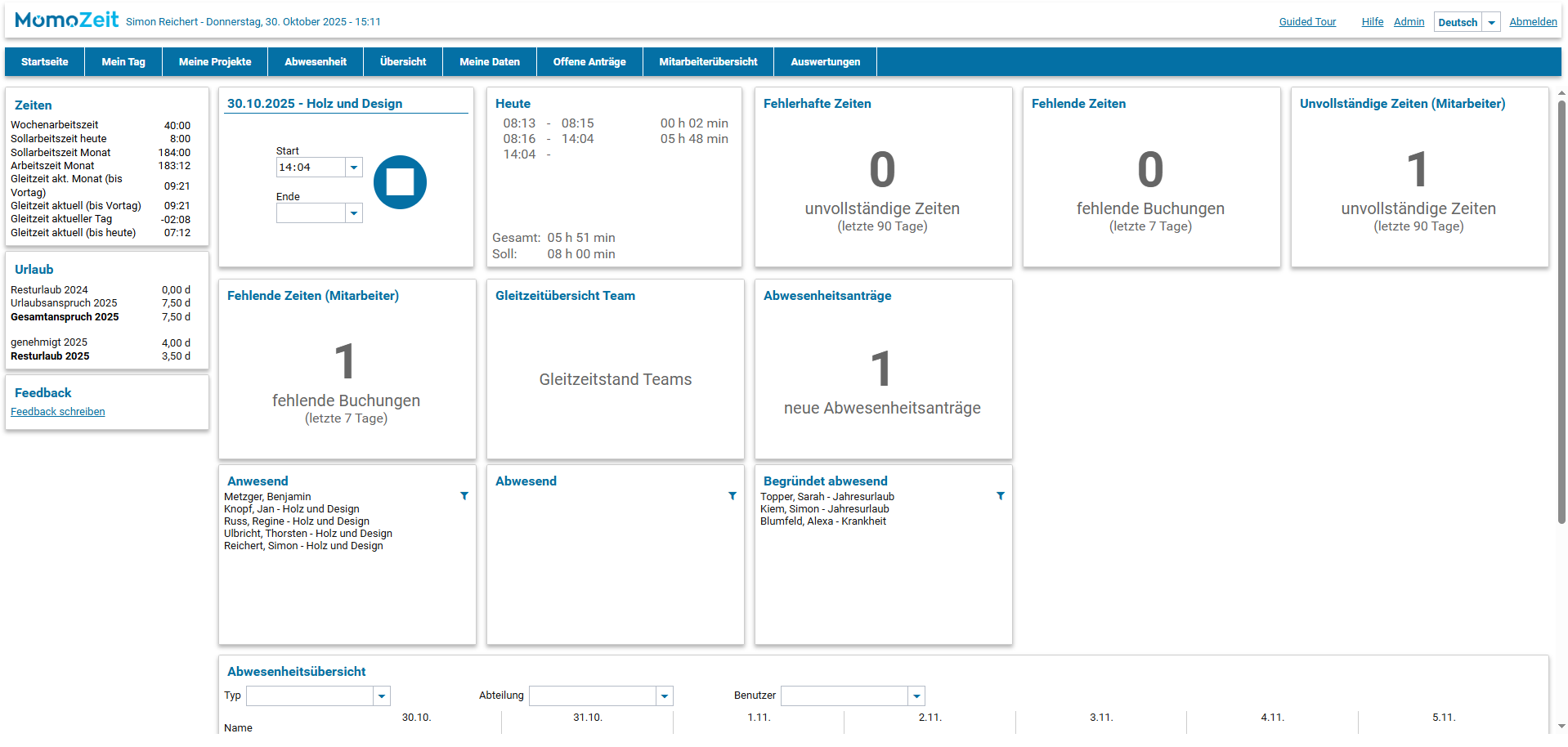This screenshot has width=1568, height=747.
Task: Click the Feedback schreiben link
Action: [x=58, y=412]
